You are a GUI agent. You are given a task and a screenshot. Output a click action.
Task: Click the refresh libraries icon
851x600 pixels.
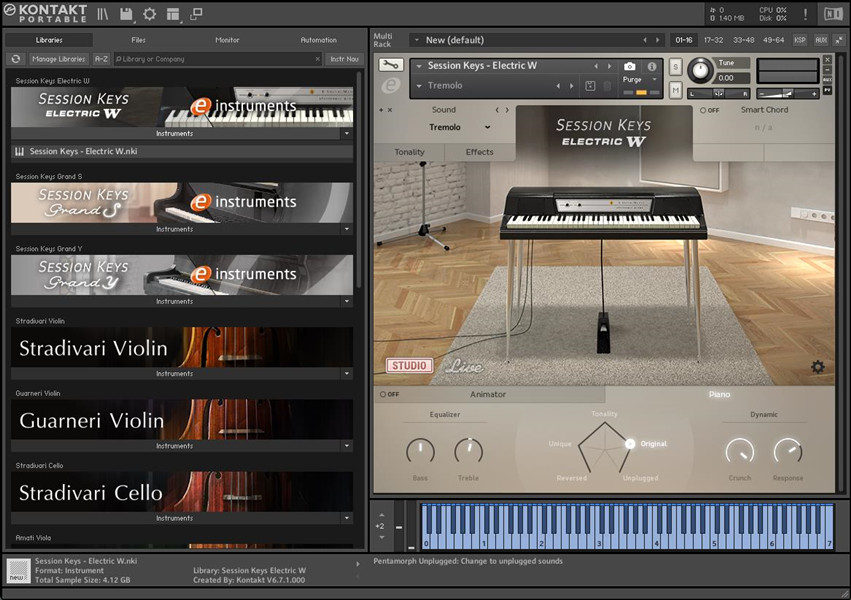pyautogui.click(x=16, y=59)
